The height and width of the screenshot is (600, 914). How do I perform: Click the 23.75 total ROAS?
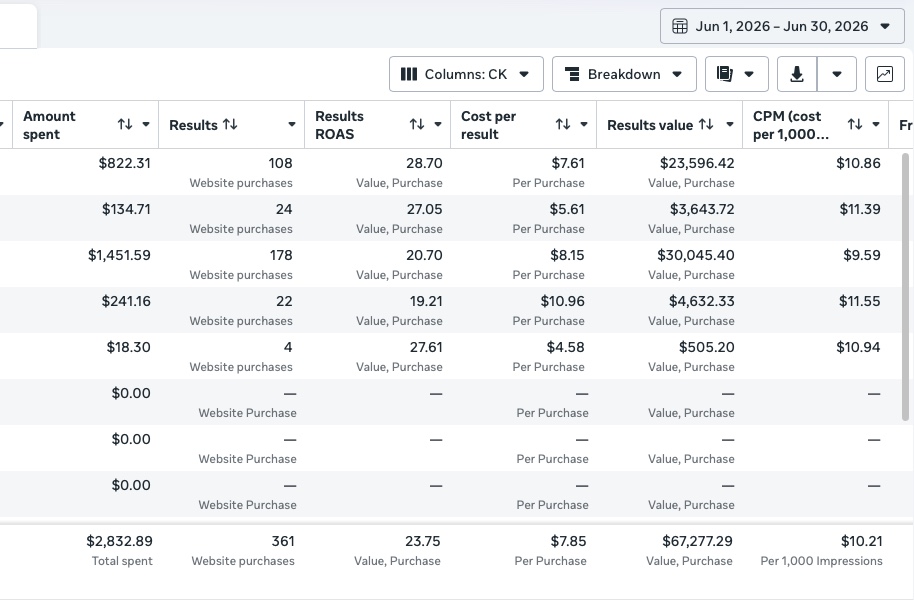click(423, 541)
